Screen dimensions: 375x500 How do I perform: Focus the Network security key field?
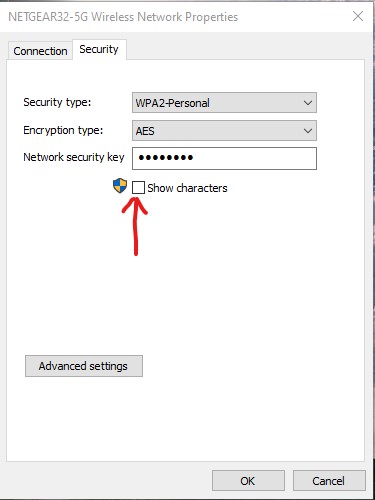(224, 158)
